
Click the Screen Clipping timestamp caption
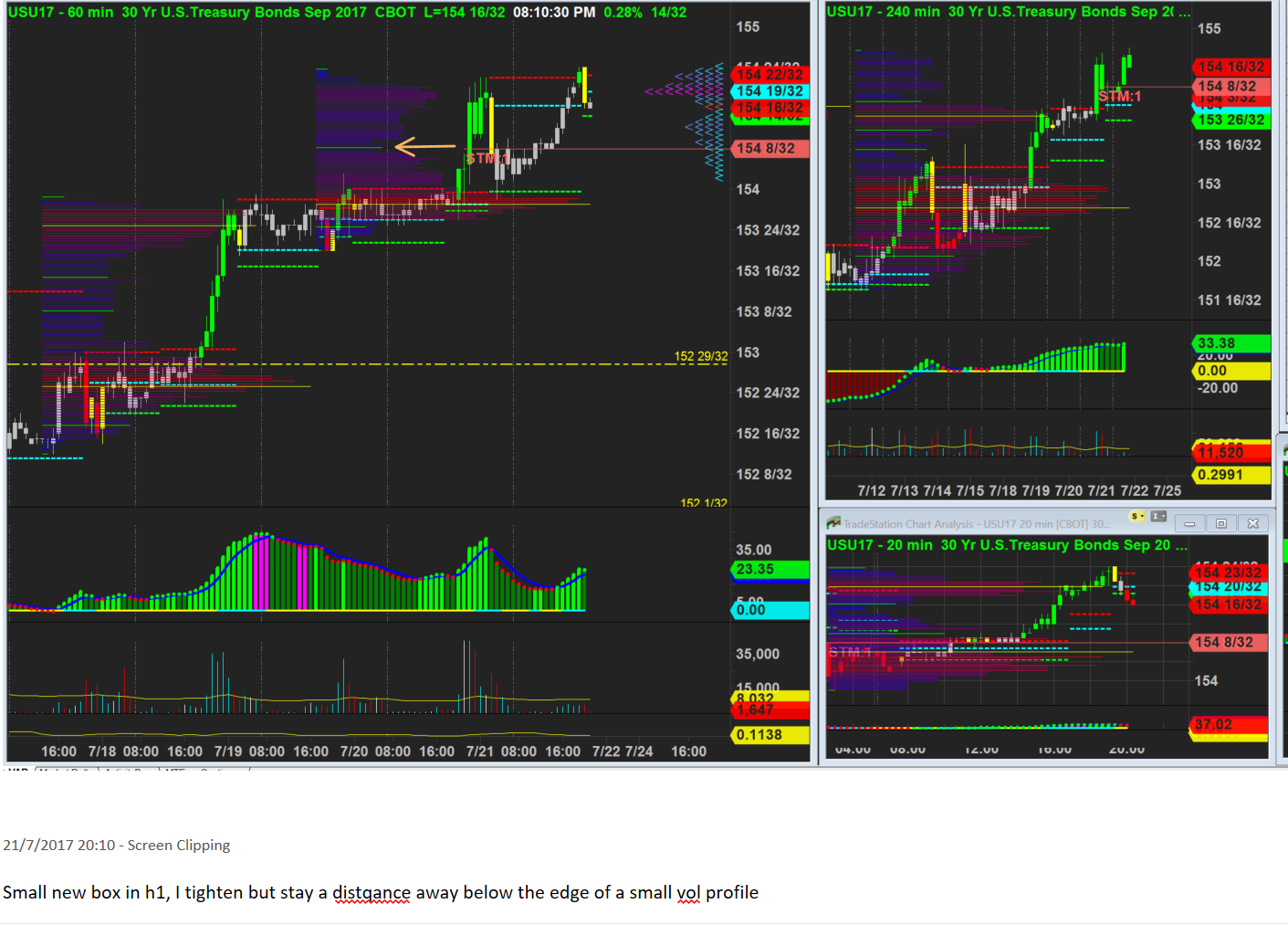tap(117, 846)
